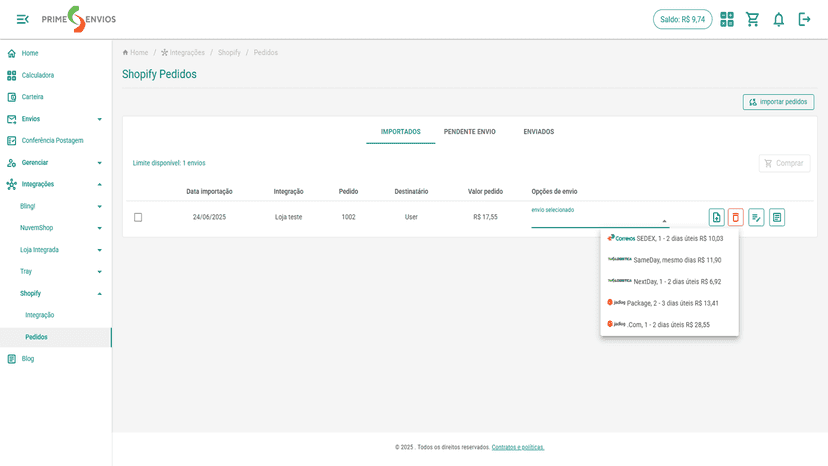The width and height of the screenshot is (828, 466).
Task: Open the shopping cart icon in header
Action: (x=752, y=20)
